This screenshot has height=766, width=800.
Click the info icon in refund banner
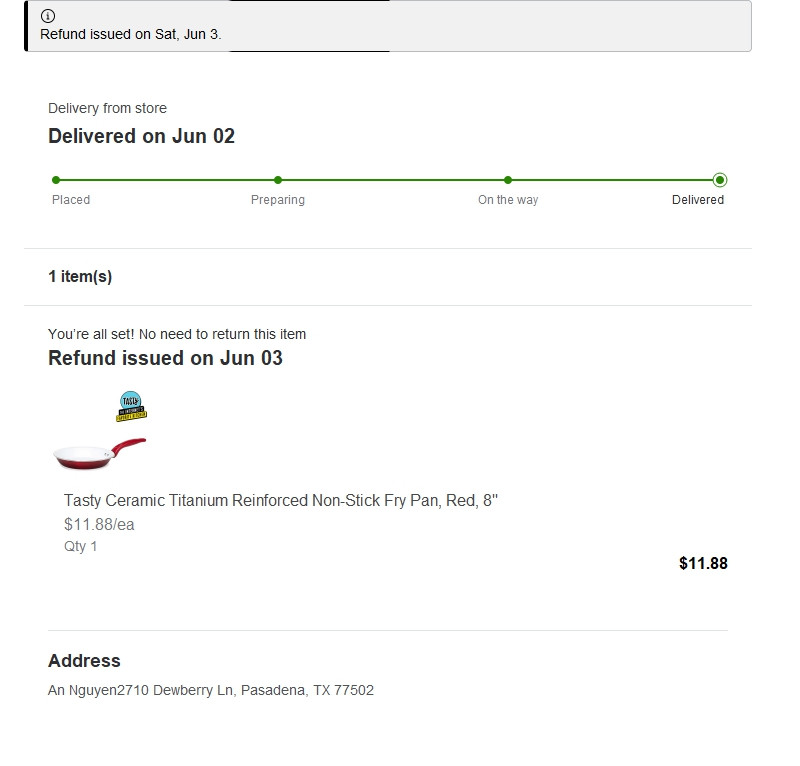[x=48, y=16]
